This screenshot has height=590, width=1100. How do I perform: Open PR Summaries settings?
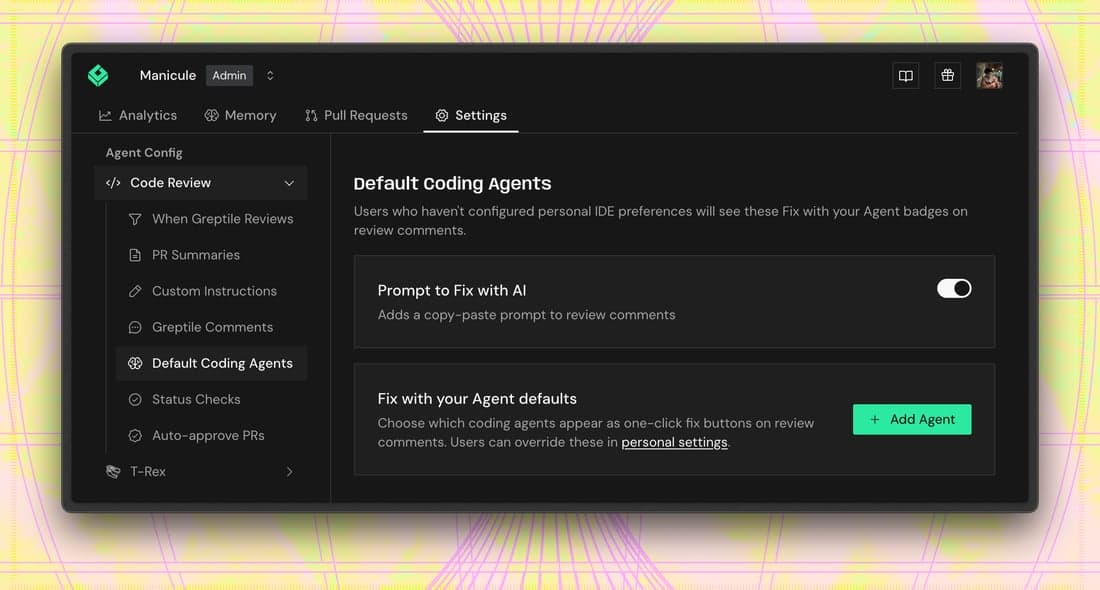click(211, 255)
